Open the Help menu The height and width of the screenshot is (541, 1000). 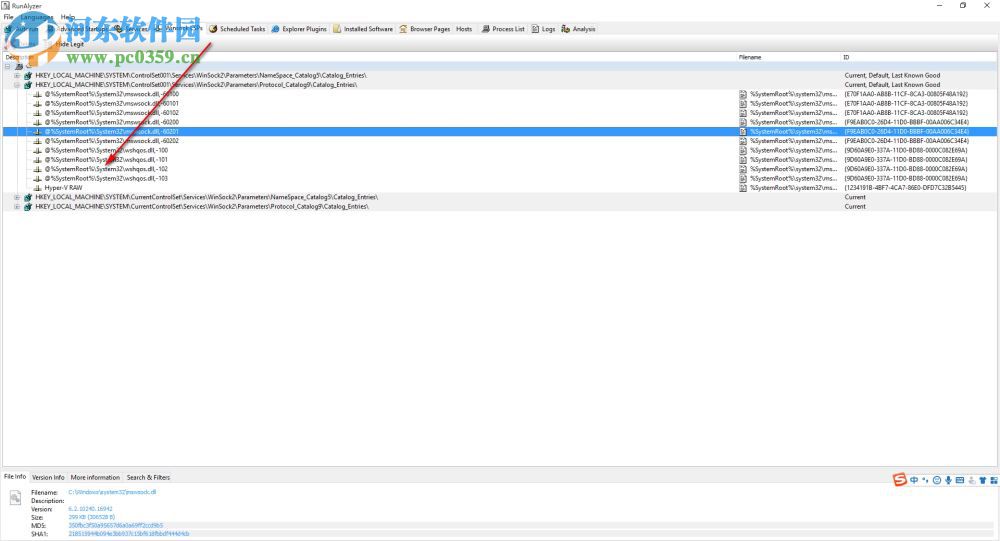(68, 17)
